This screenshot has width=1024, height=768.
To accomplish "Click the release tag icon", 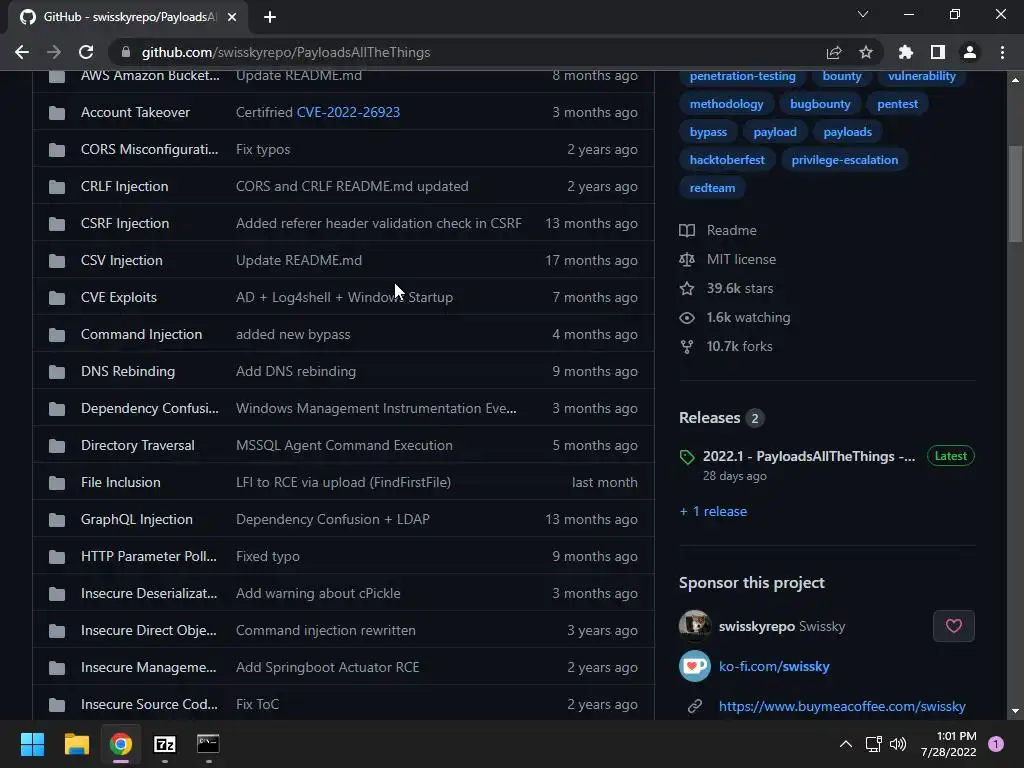I will pos(687,457).
